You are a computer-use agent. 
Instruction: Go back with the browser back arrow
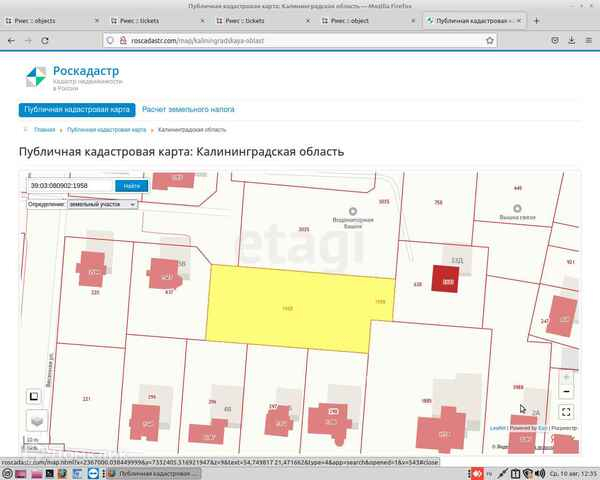[x=11, y=41]
